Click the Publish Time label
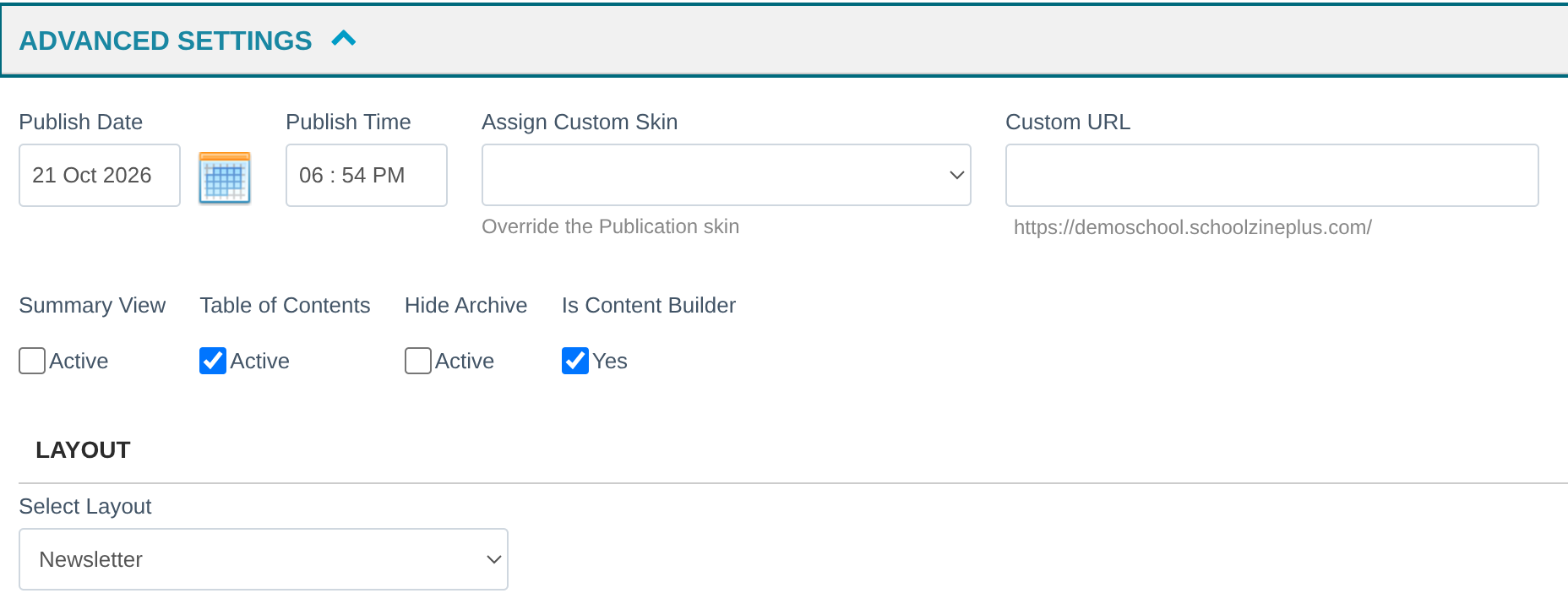This screenshot has width=1568, height=615. click(x=348, y=122)
